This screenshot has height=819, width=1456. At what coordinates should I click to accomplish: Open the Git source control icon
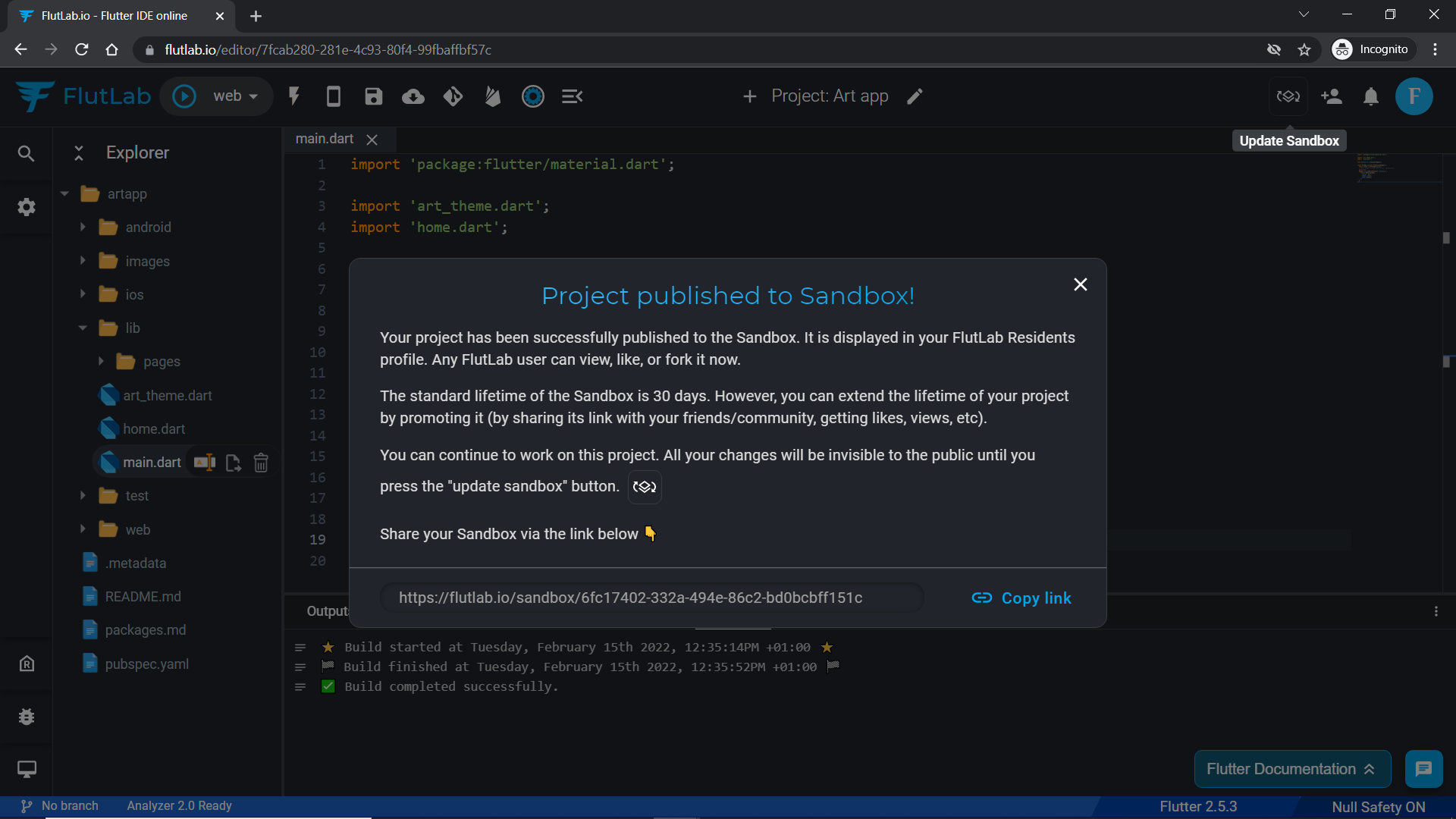point(453,96)
